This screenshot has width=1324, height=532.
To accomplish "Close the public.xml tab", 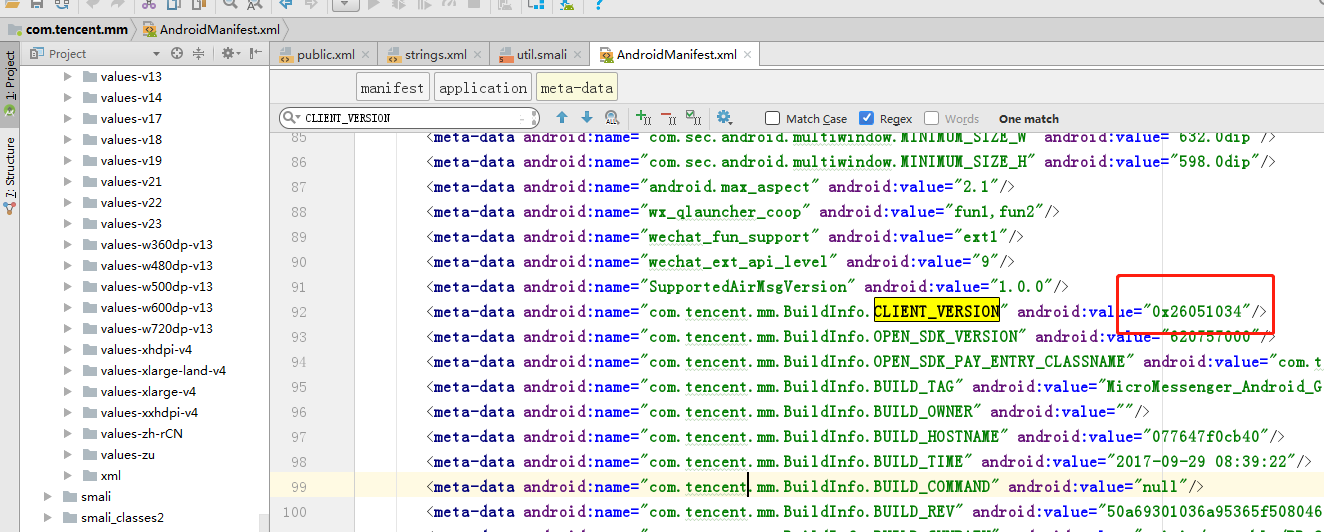I will [x=364, y=55].
